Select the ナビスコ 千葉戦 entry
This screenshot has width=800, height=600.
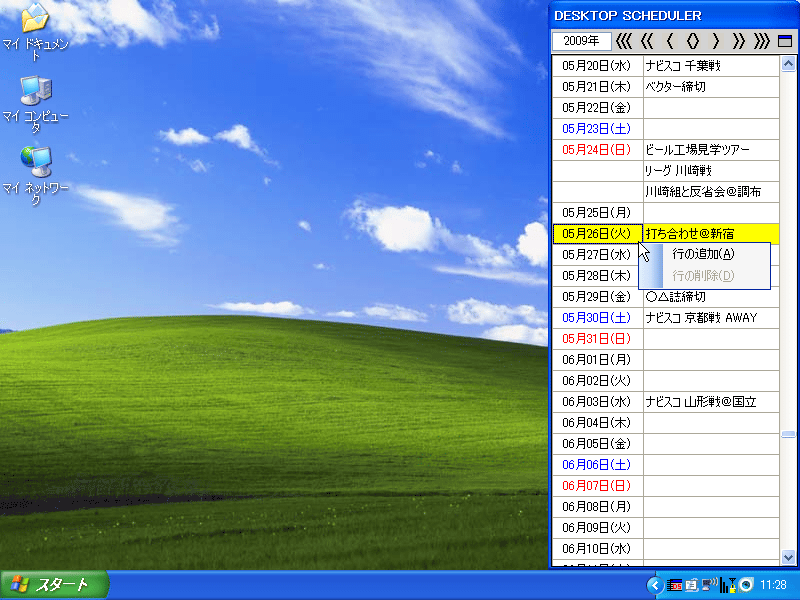[x=711, y=66]
